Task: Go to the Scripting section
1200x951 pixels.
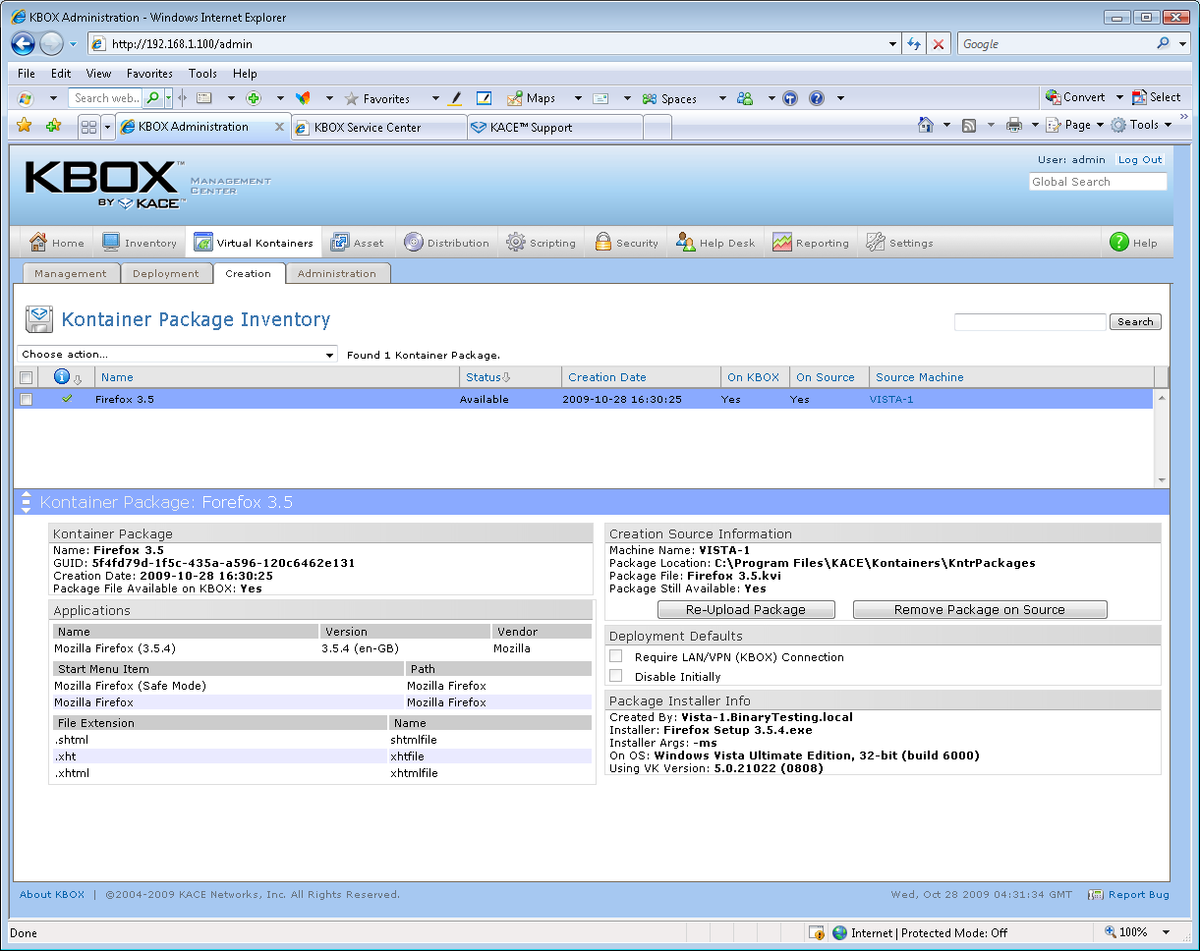Action: (541, 241)
